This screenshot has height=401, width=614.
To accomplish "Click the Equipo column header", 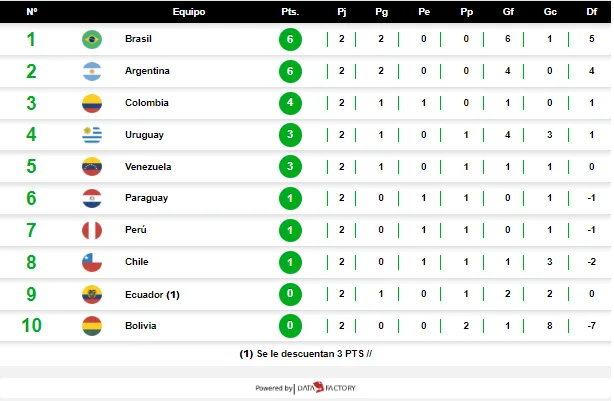I will tap(189, 12).
